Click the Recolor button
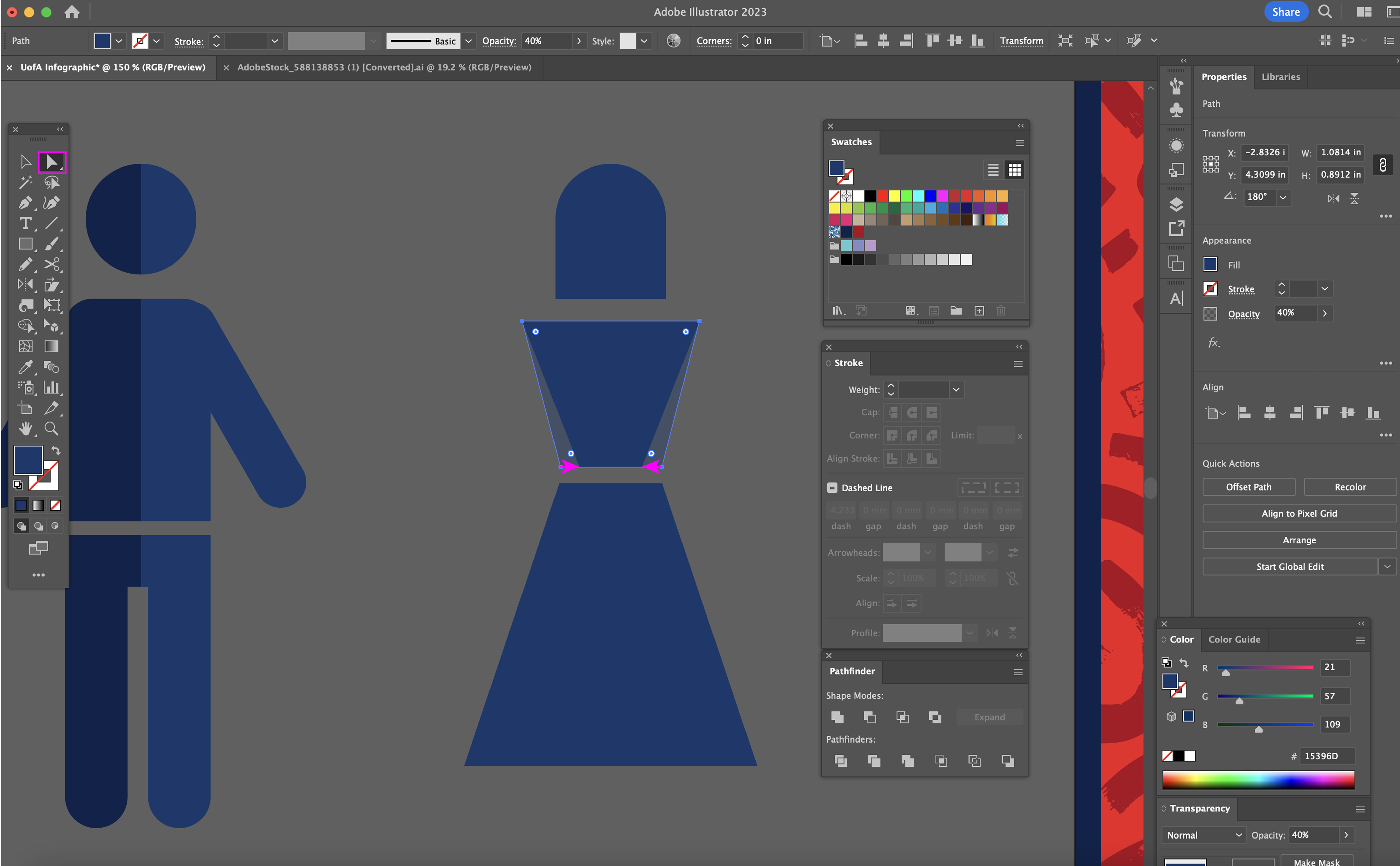The width and height of the screenshot is (1400, 866). [x=1350, y=487]
